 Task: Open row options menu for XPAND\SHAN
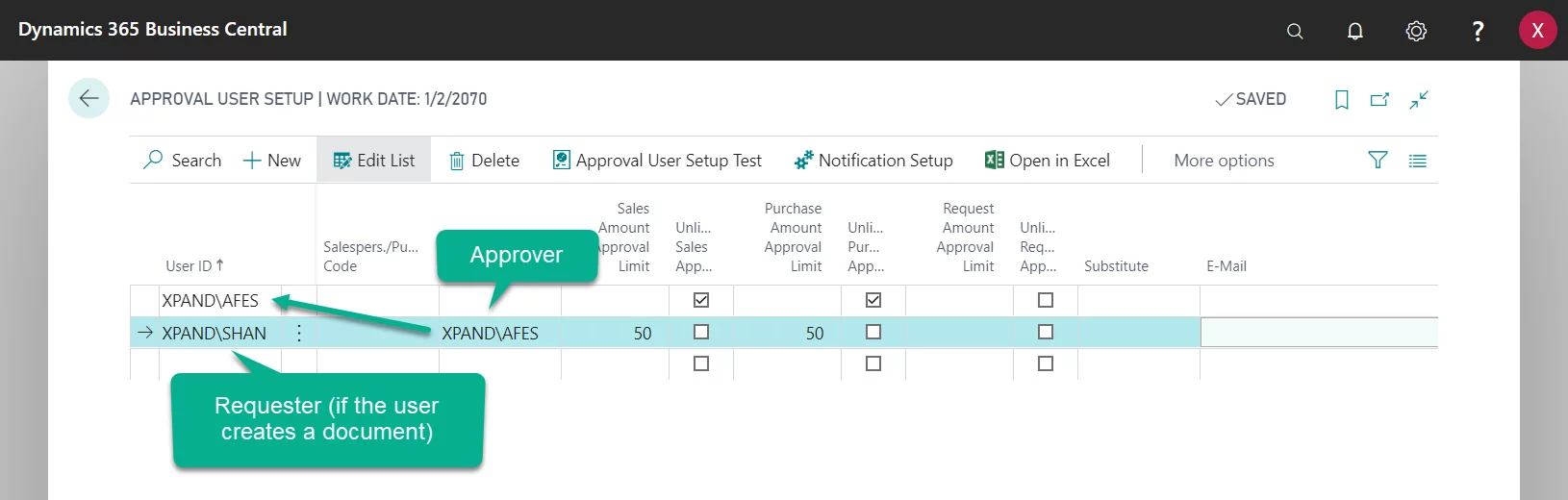299,333
